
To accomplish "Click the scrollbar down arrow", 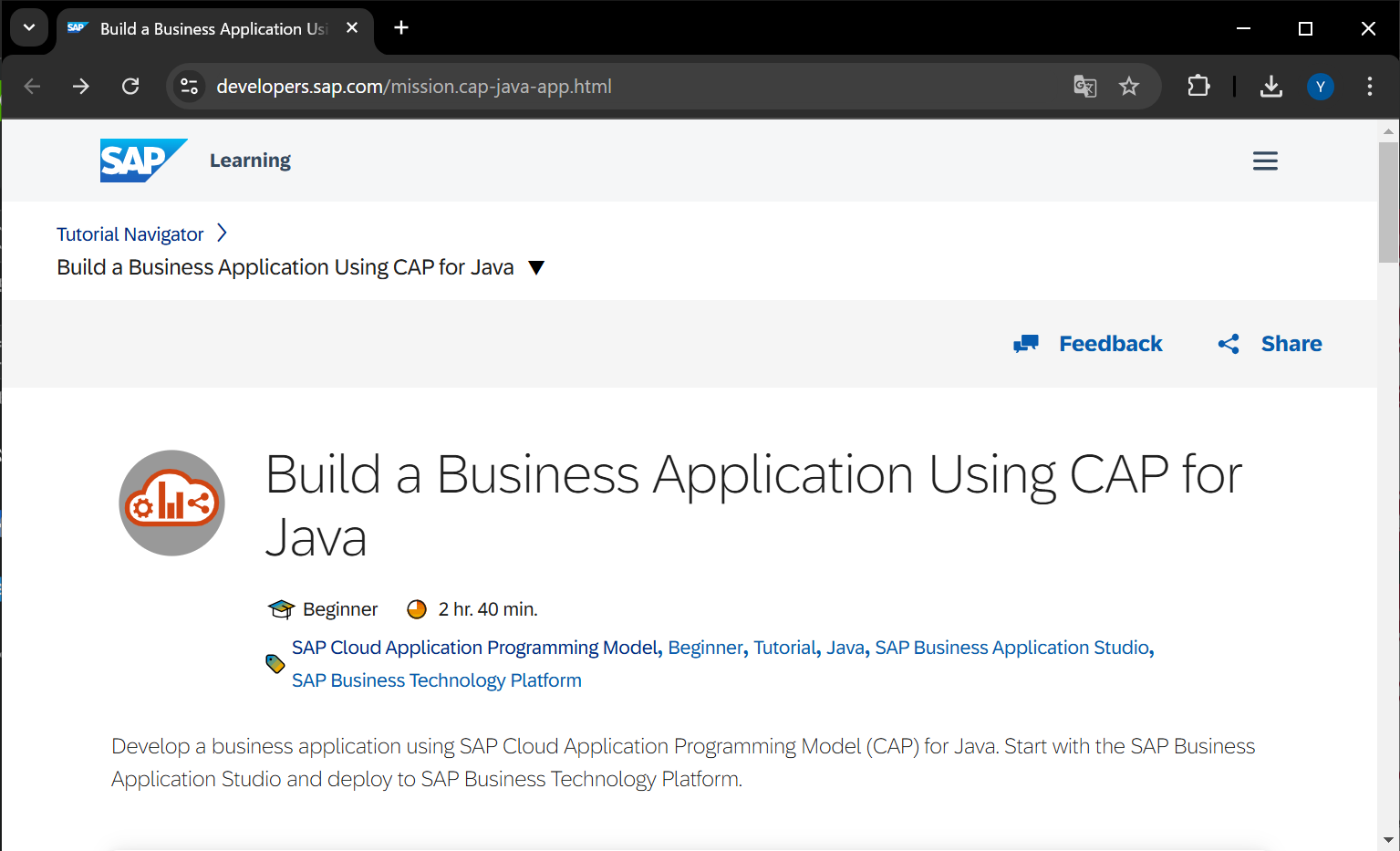I will coord(1388,840).
